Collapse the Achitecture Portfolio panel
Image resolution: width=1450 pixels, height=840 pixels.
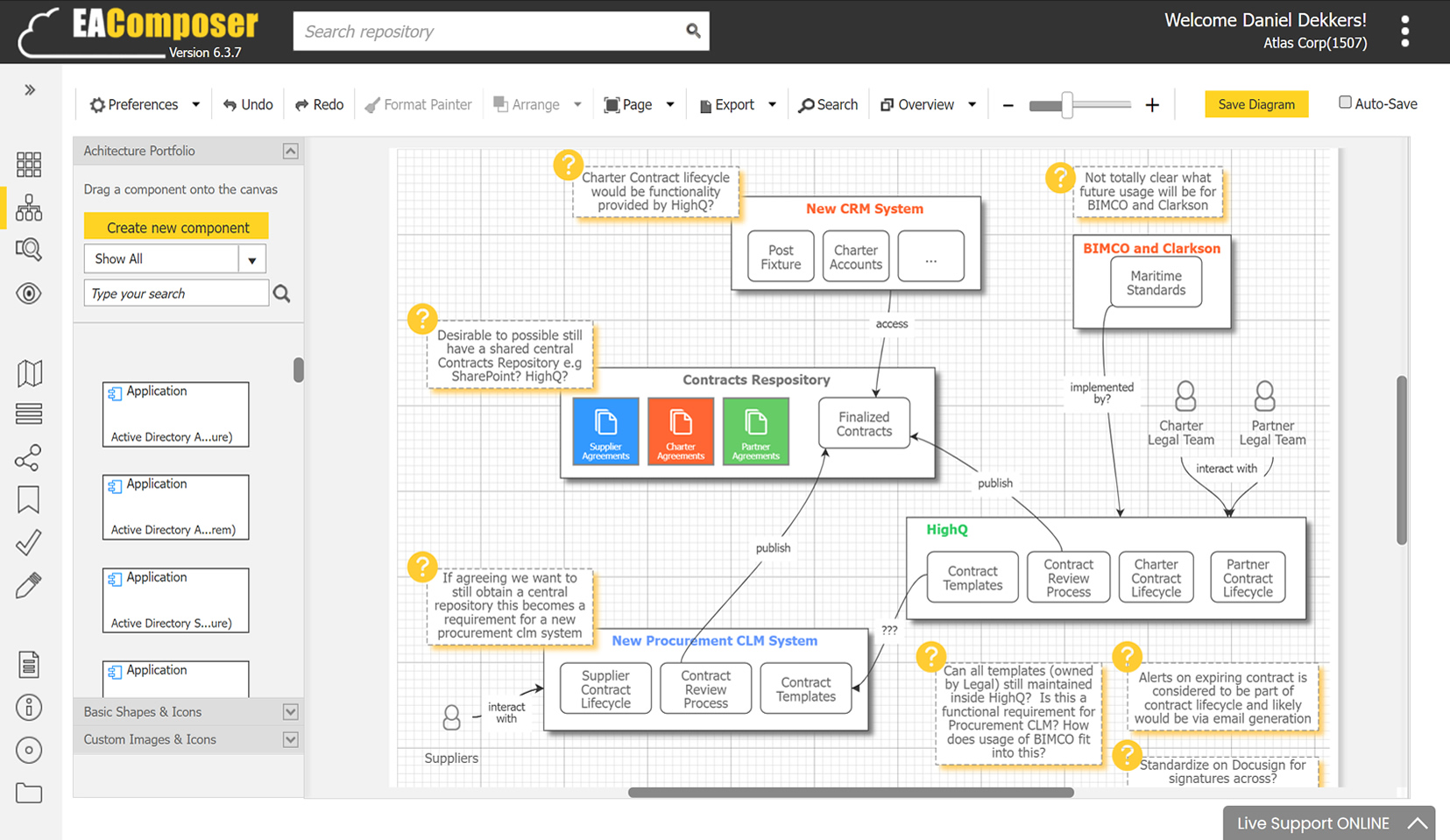click(291, 152)
